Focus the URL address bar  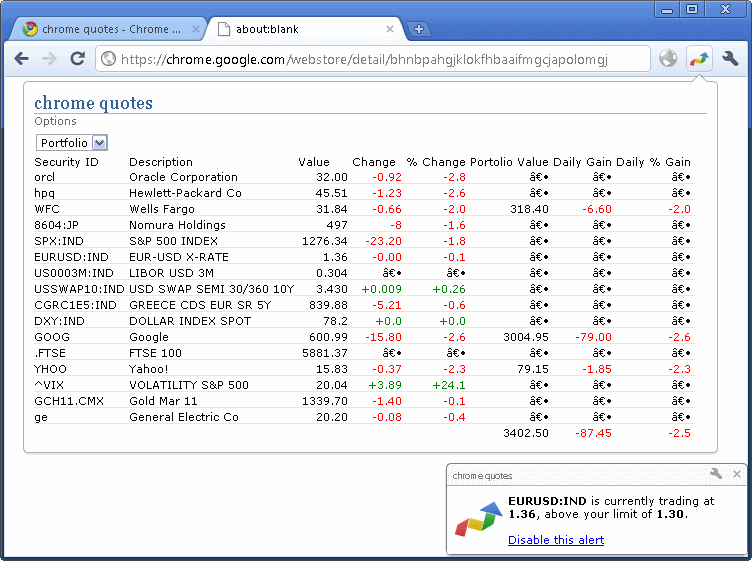373,59
